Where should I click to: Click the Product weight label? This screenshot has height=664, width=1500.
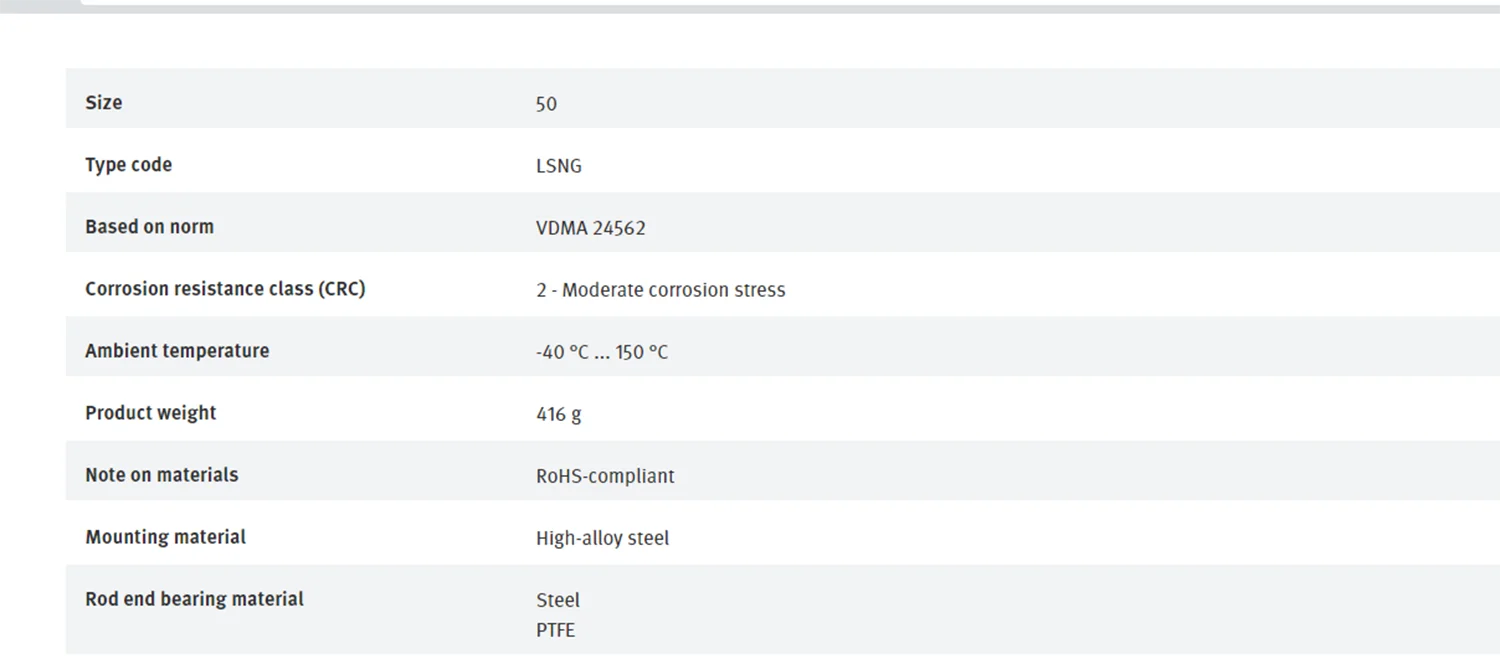(150, 413)
